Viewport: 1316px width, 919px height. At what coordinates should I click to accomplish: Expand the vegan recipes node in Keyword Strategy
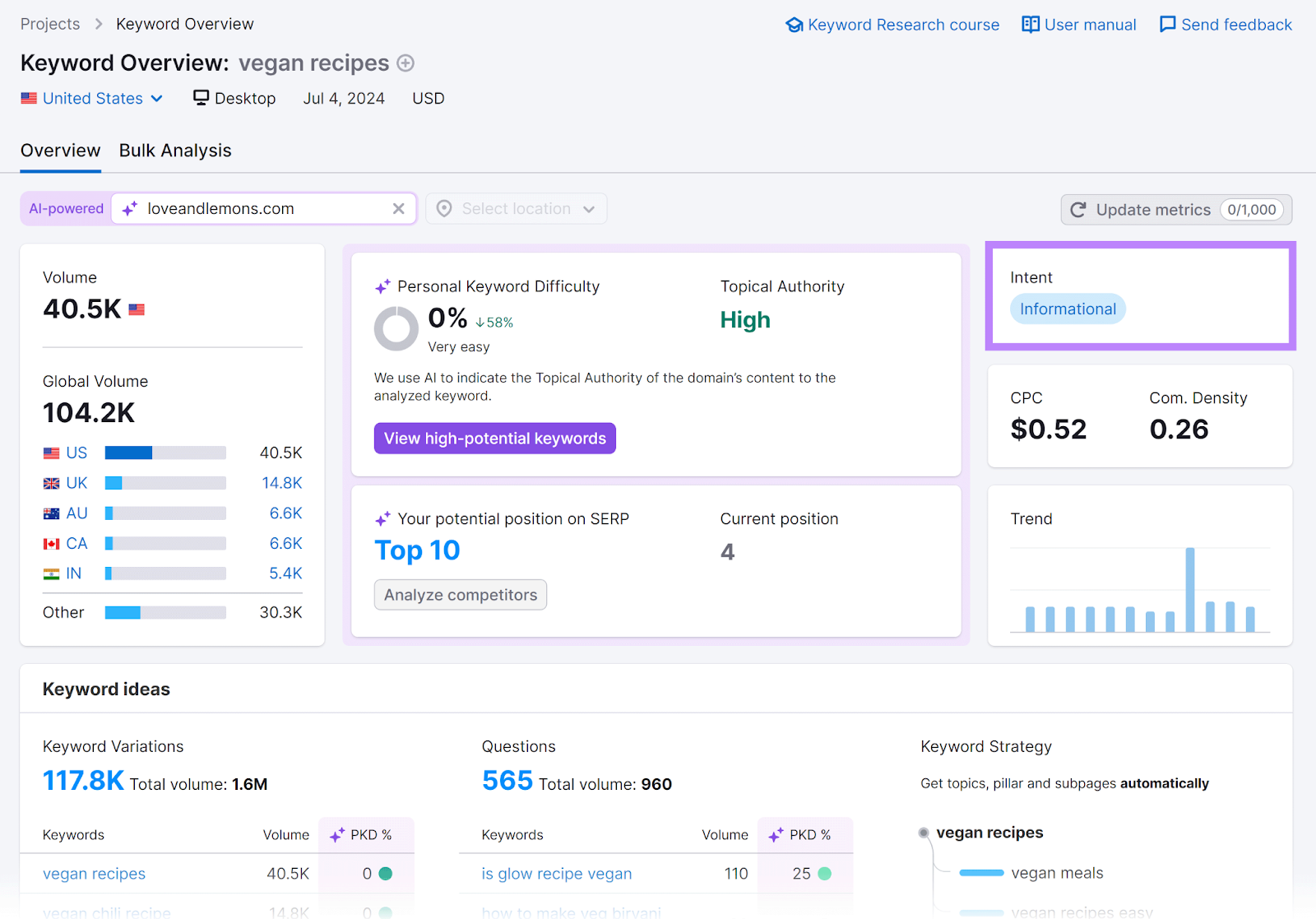[924, 833]
